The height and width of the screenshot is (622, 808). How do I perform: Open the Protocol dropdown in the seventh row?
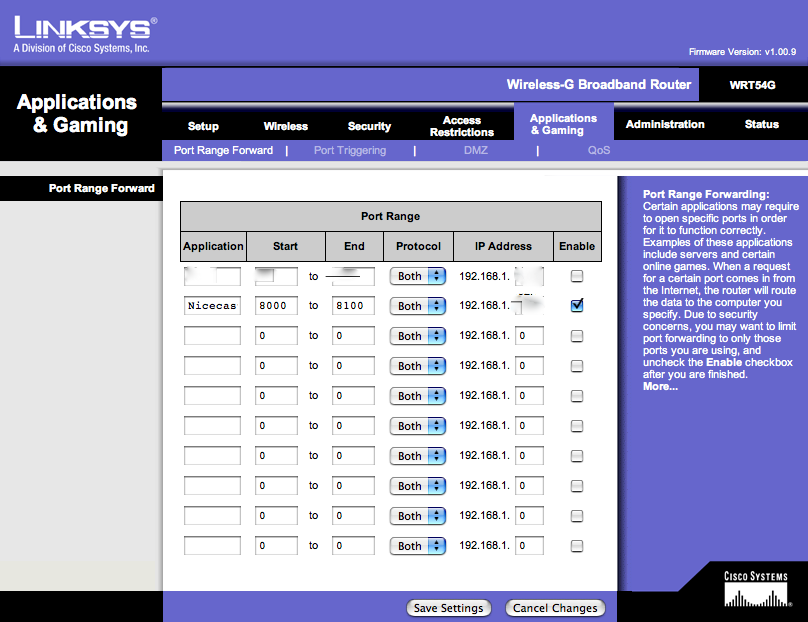tap(417, 456)
